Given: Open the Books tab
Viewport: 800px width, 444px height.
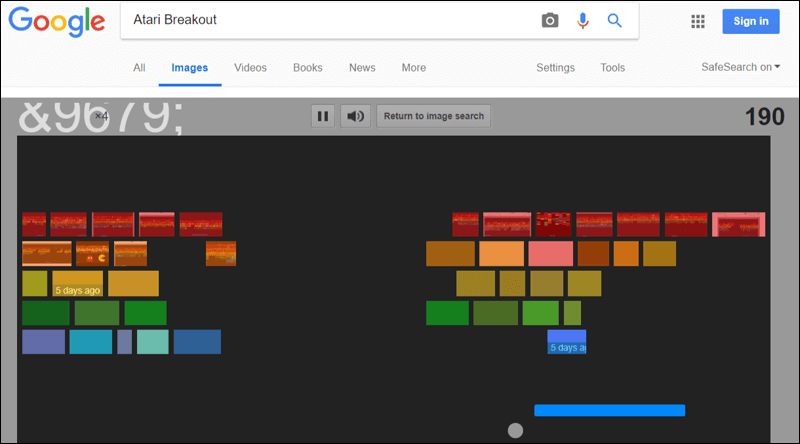Looking at the screenshot, I should click(x=308, y=68).
